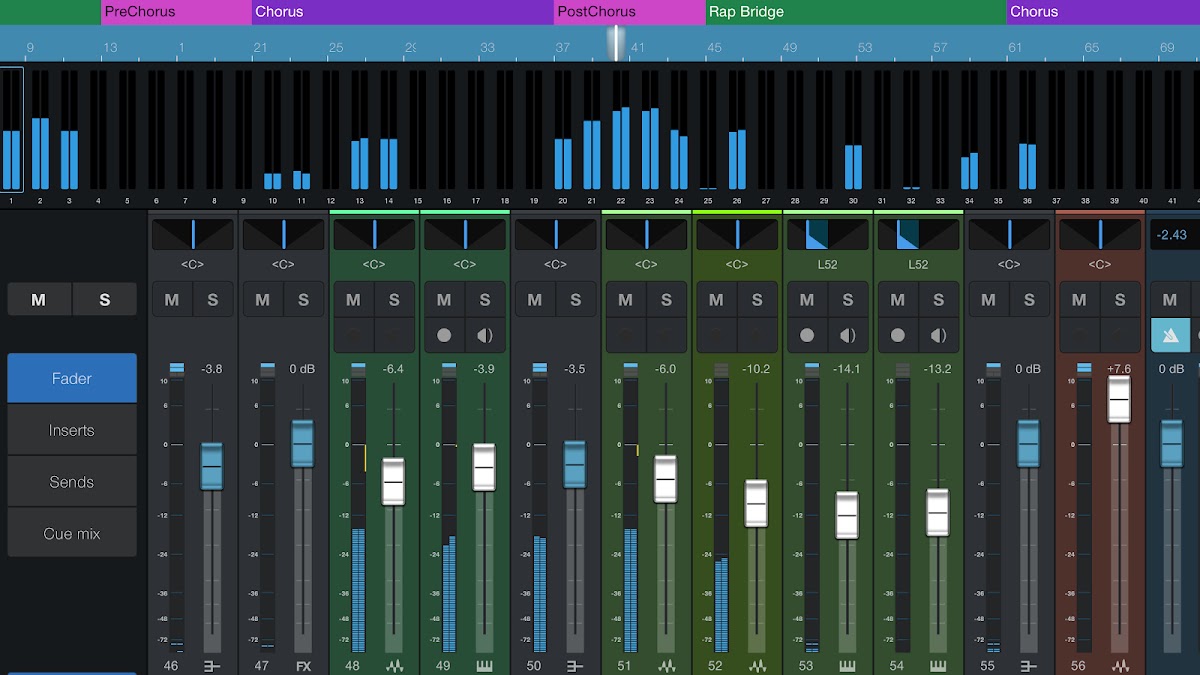Click the audio waveform icon on channel 48
The height and width of the screenshot is (675, 1200).
coord(394,665)
